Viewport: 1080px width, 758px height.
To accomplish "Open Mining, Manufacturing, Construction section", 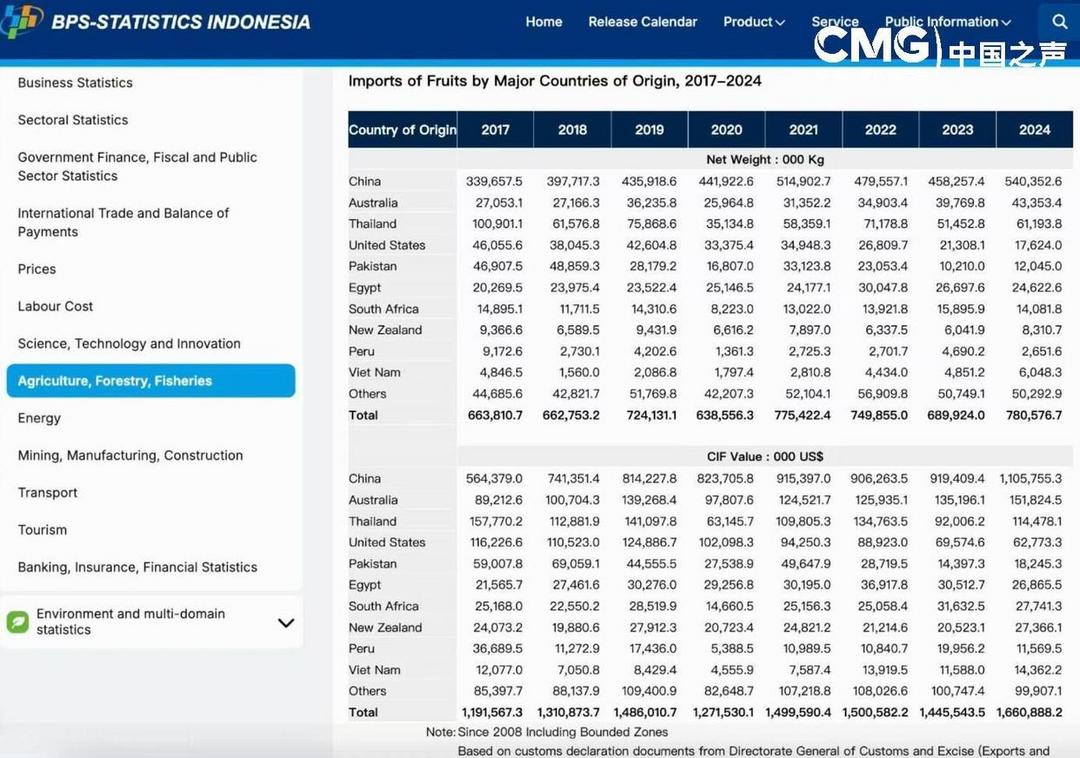I will tap(130, 456).
